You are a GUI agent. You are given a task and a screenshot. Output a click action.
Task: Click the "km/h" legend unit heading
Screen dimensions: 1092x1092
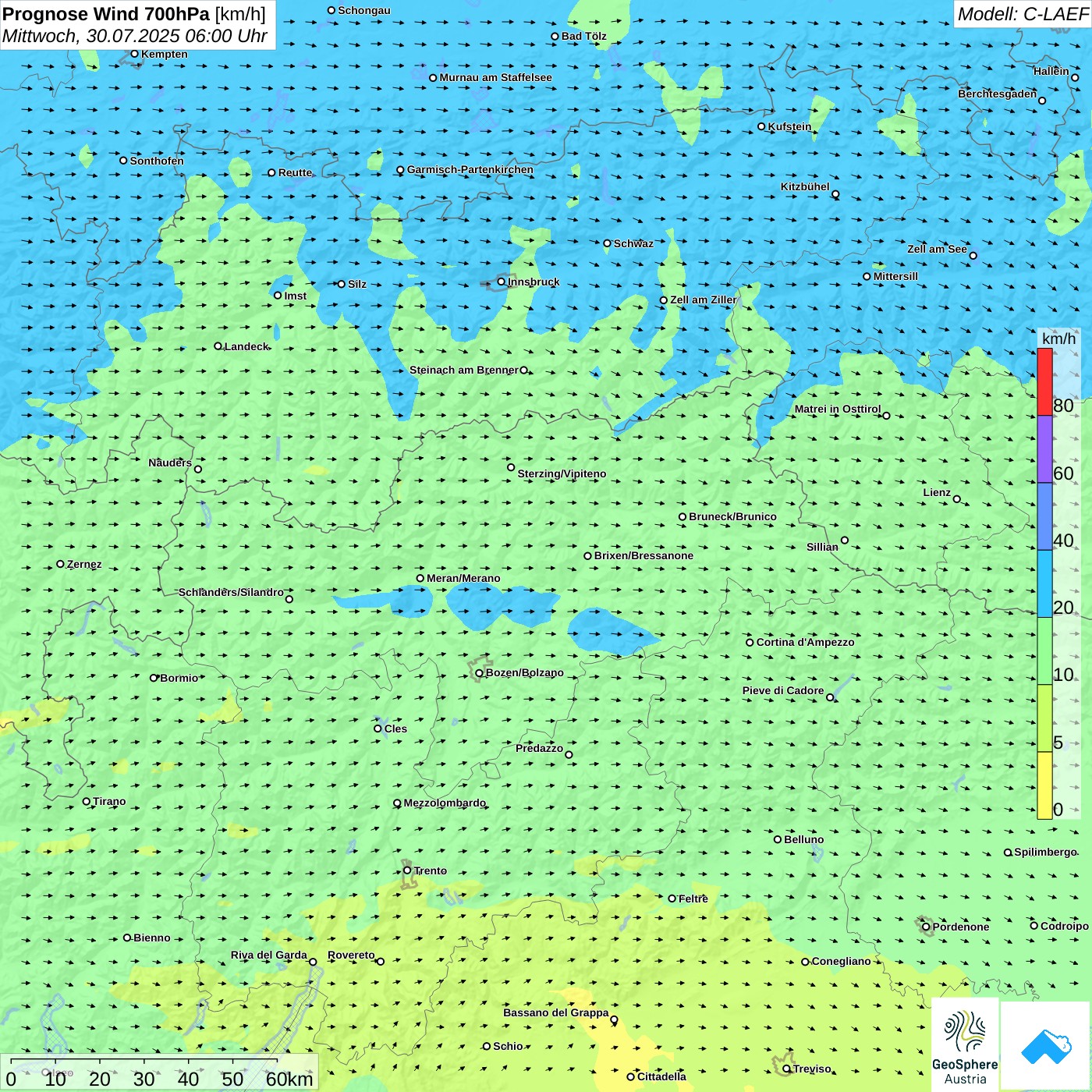[x=1058, y=339]
